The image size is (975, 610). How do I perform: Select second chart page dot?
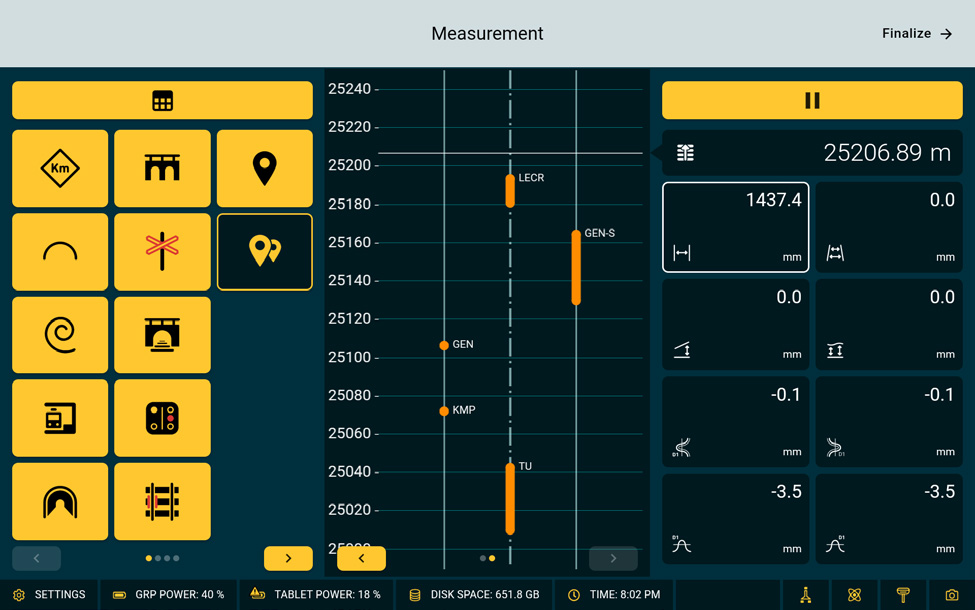point(492,558)
